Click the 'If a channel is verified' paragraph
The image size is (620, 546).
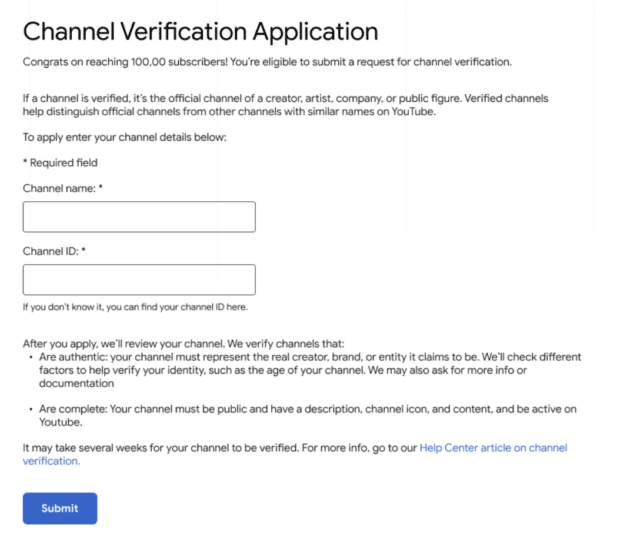click(x=285, y=105)
